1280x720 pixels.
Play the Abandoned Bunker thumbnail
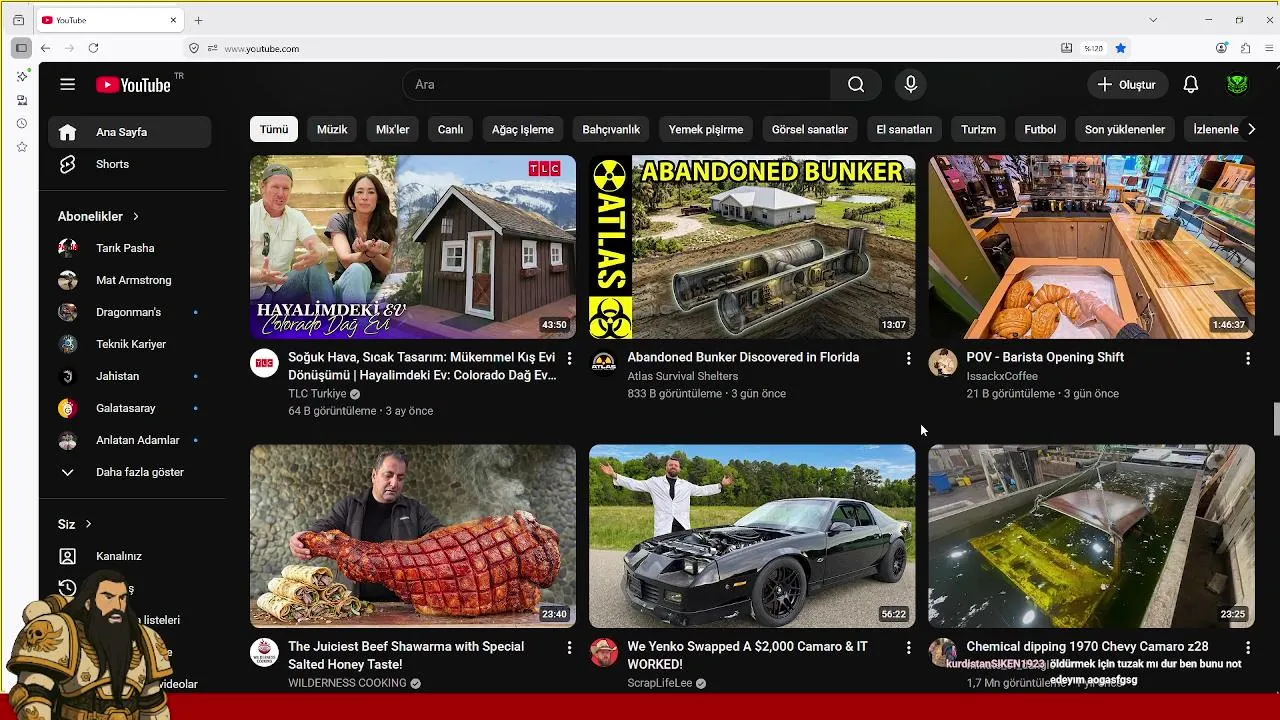[x=752, y=247]
